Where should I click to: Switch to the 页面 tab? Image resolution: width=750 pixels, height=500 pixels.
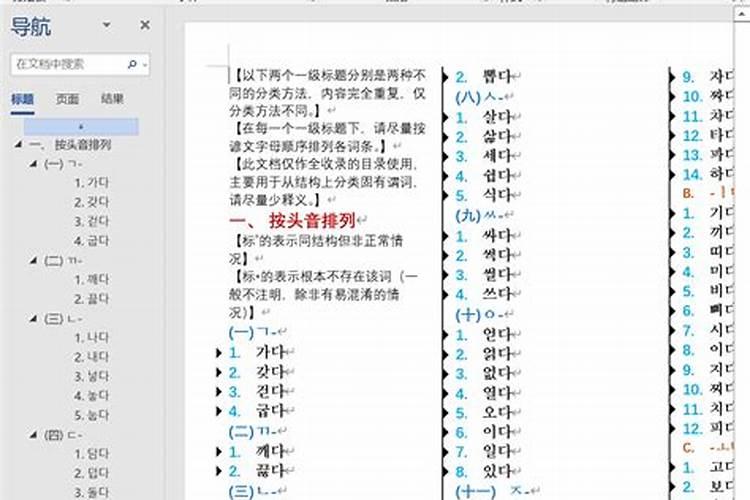point(67,99)
